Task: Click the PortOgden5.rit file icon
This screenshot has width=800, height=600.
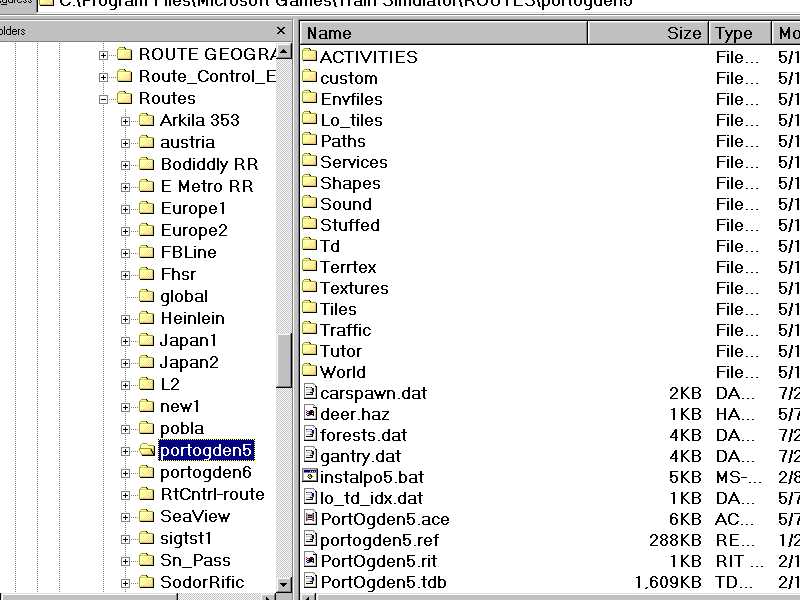Action: click(x=310, y=560)
